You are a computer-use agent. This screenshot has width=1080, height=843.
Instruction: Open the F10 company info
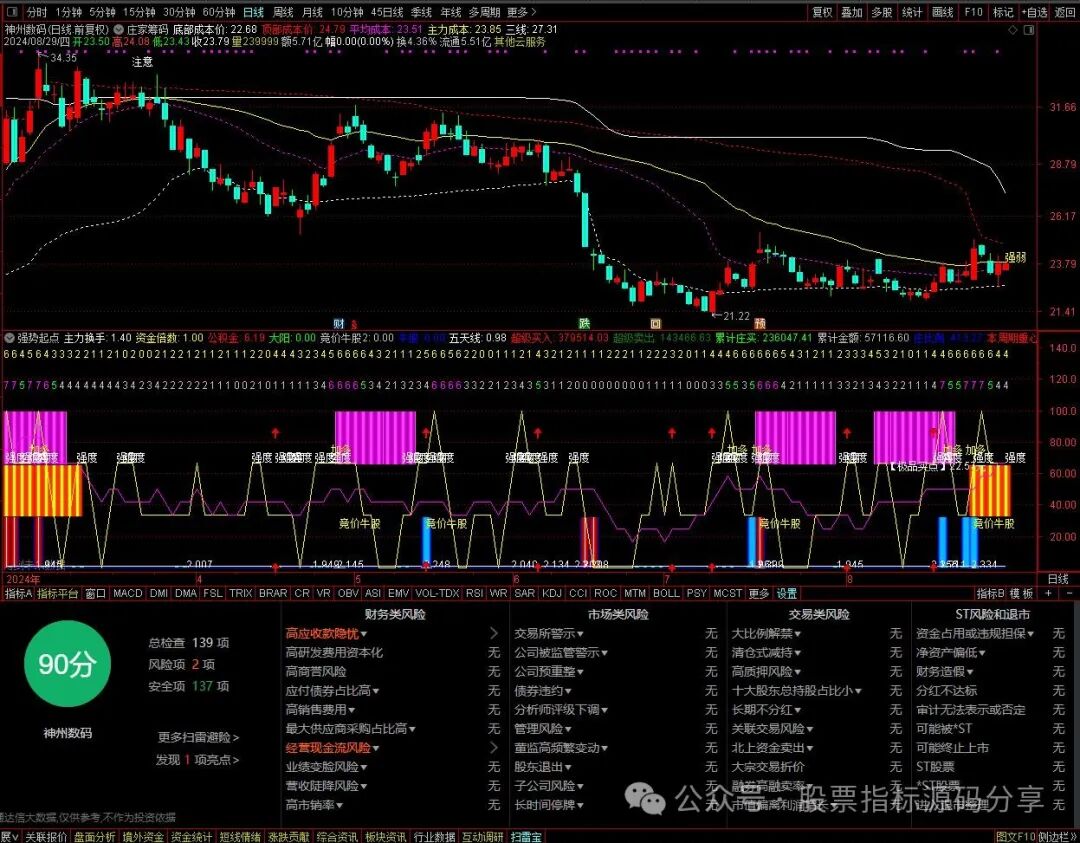tap(973, 12)
